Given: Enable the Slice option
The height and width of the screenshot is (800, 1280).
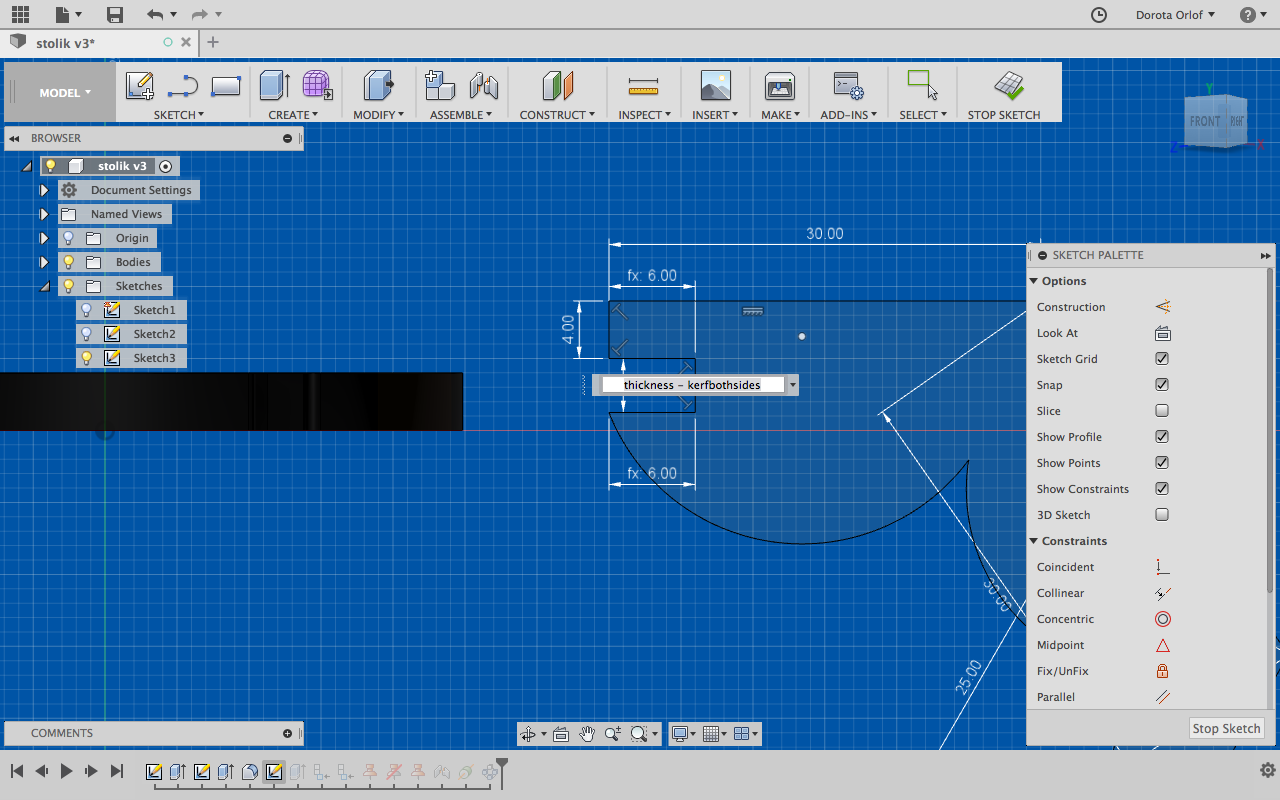Looking at the screenshot, I should click(1162, 410).
